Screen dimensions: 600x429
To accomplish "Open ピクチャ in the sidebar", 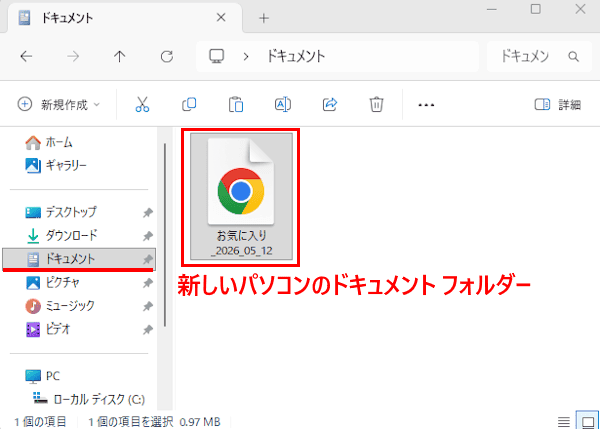I will coord(53,282).
